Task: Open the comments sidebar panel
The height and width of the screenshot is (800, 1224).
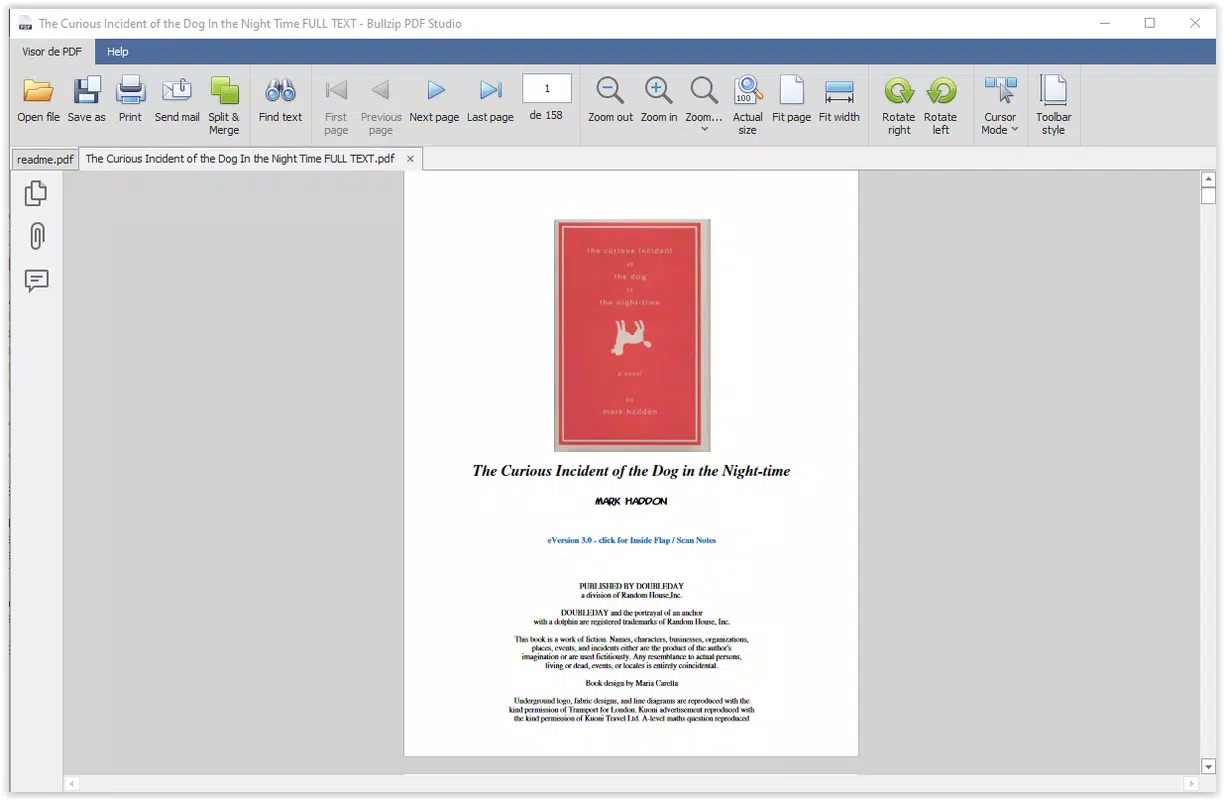Action: click(36, 281)
